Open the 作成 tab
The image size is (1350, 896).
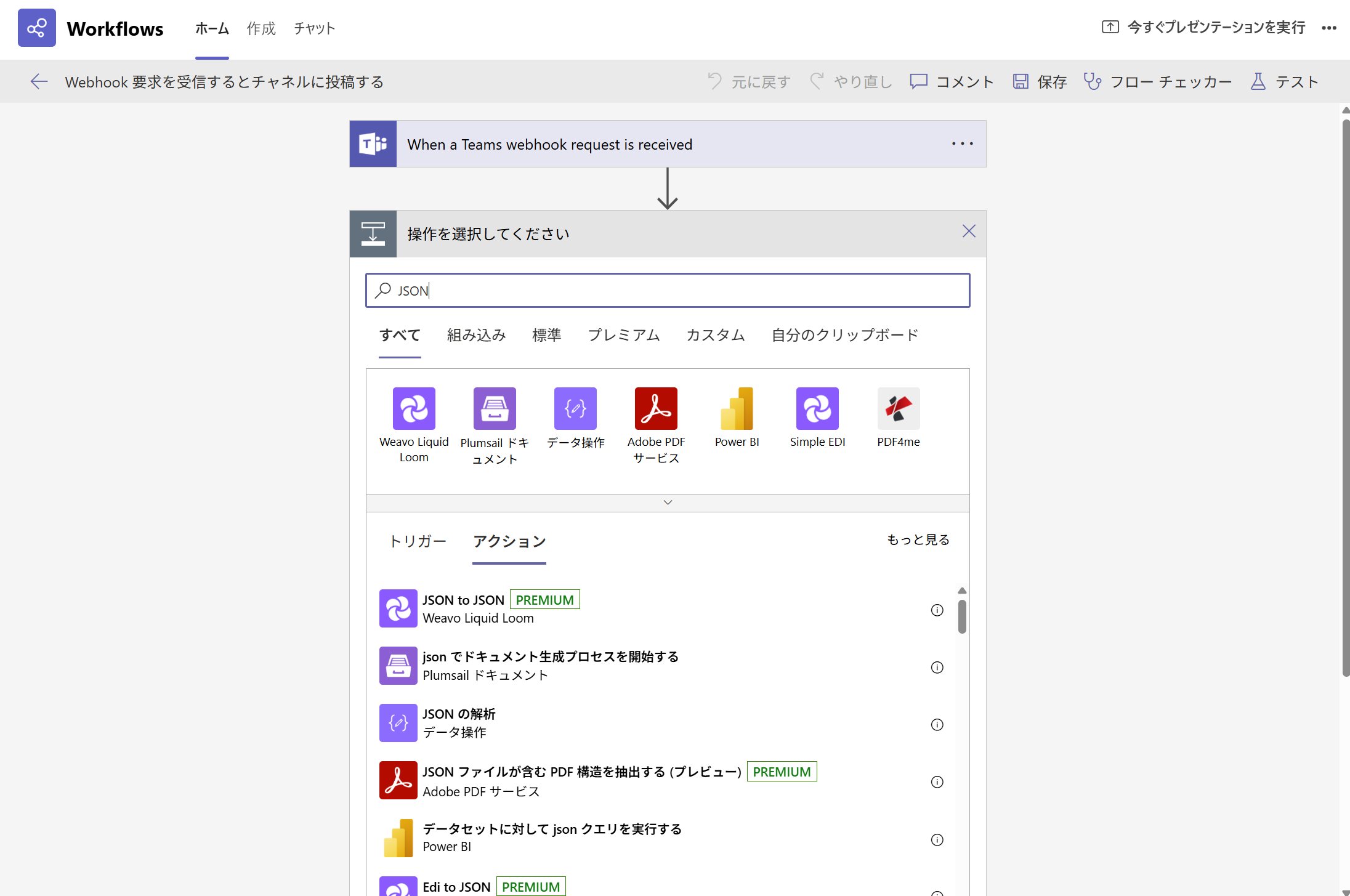261,28
